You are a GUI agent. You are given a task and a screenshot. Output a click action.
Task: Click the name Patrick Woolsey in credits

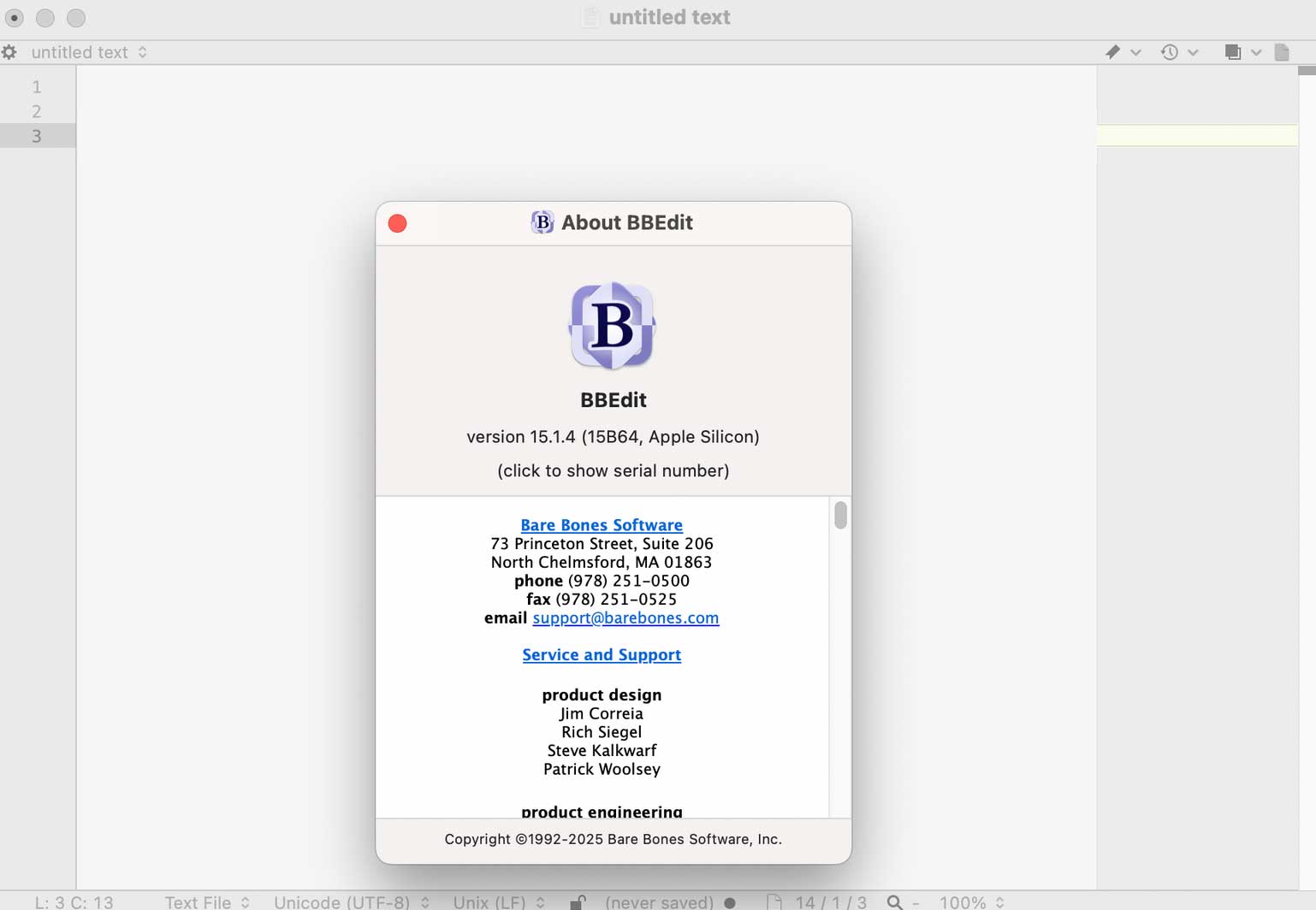pyautogui.click(x=602, y=769)
